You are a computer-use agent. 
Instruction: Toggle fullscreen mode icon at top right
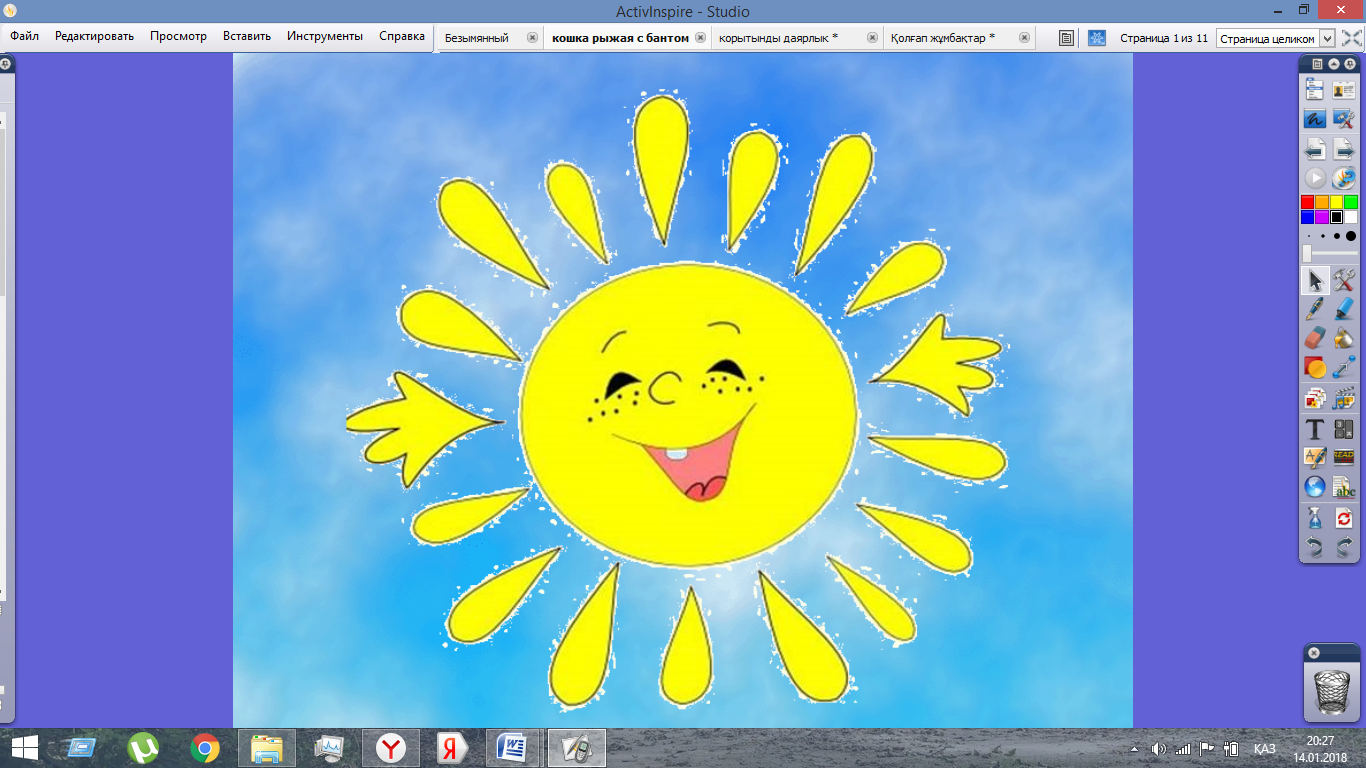(1352, 38)
